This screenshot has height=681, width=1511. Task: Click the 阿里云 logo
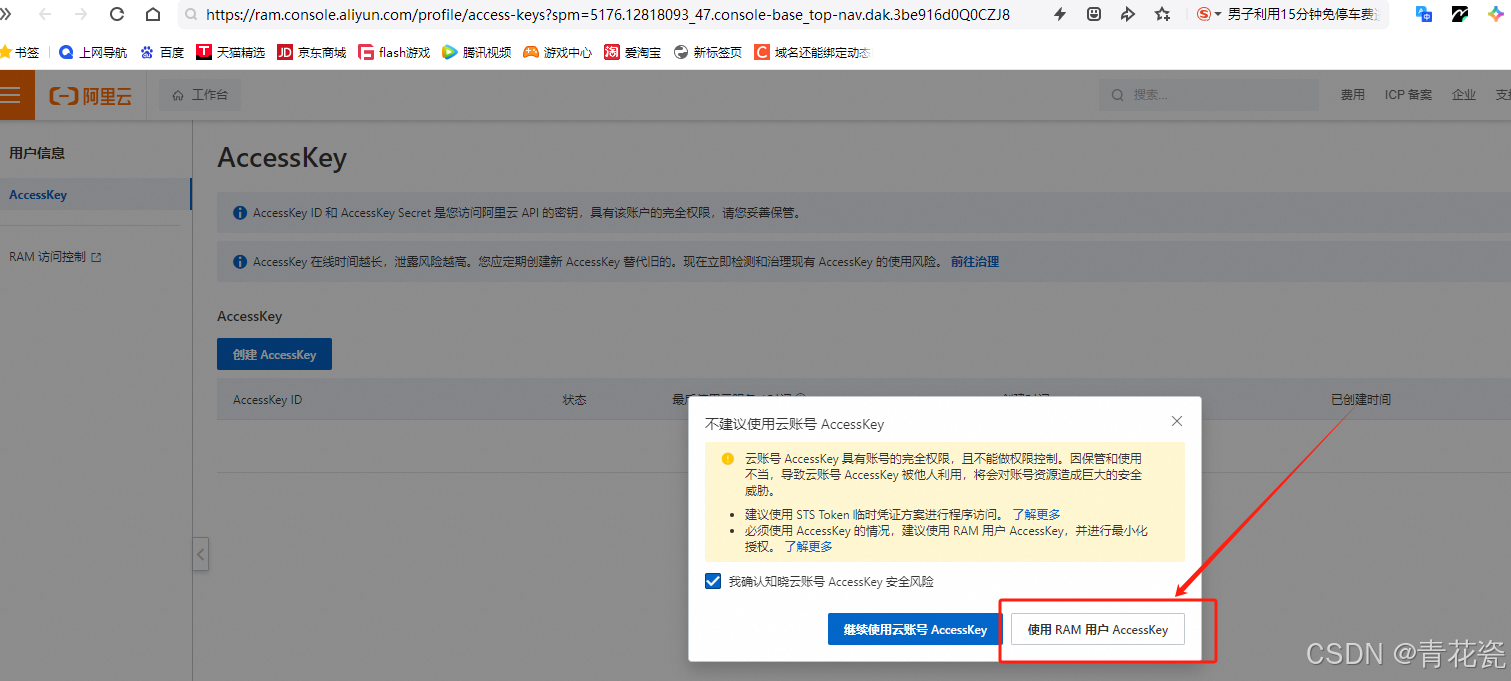click(91, 96)
